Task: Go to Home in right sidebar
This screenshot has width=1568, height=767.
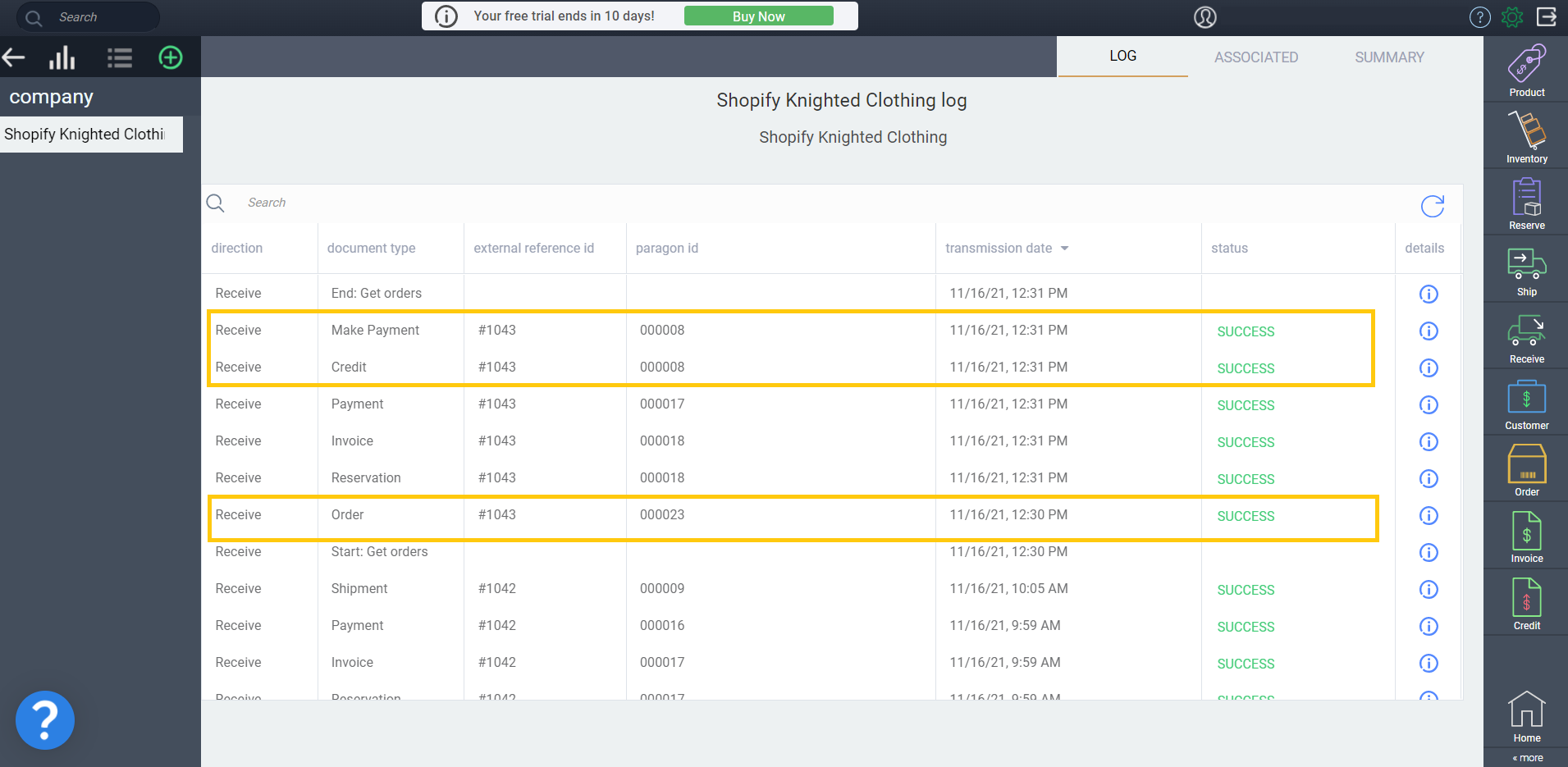Action: coord(1526,717)
